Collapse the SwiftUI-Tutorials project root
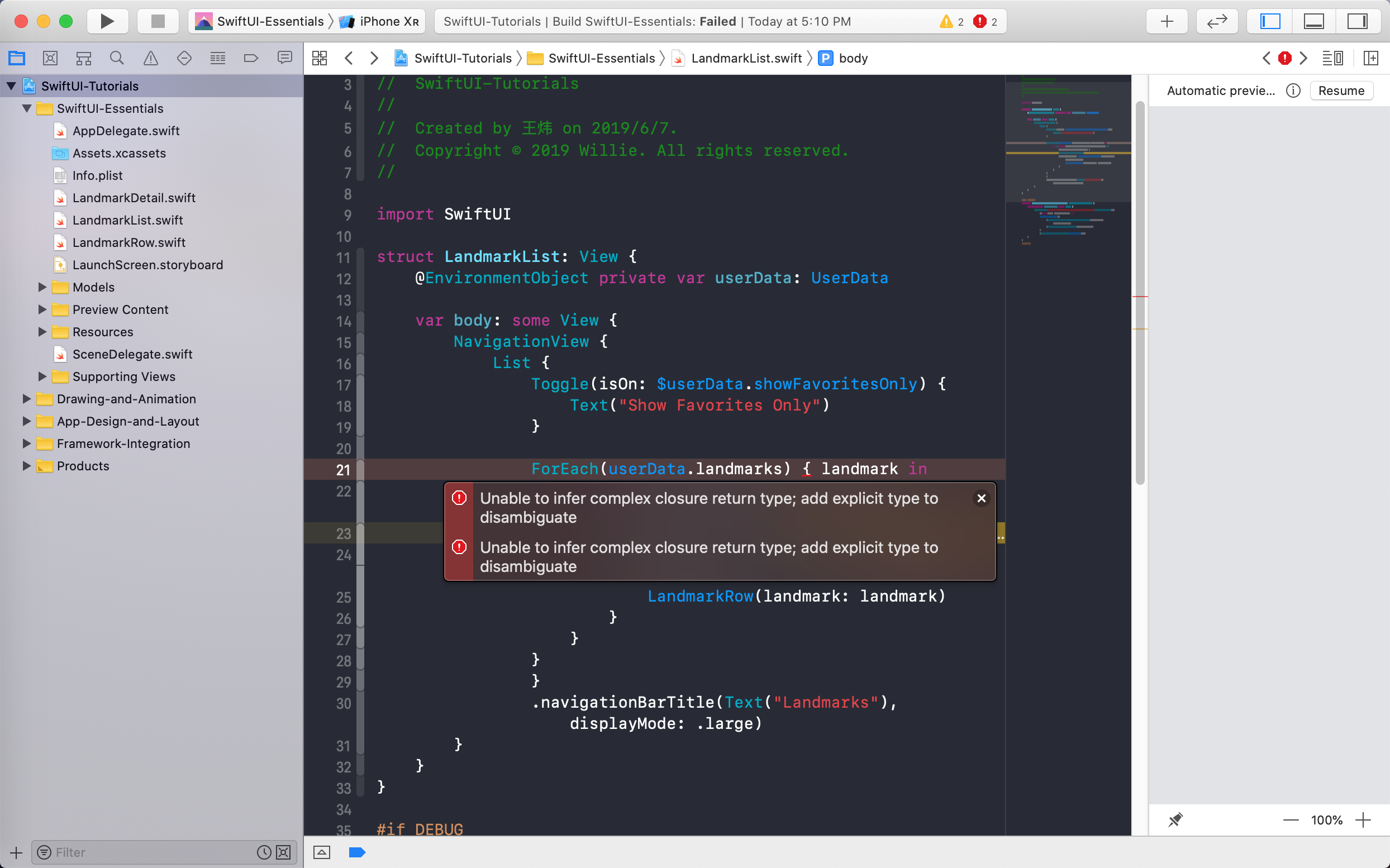The height and width of the screenshot is (868, 1390). (x=11, y=86)
